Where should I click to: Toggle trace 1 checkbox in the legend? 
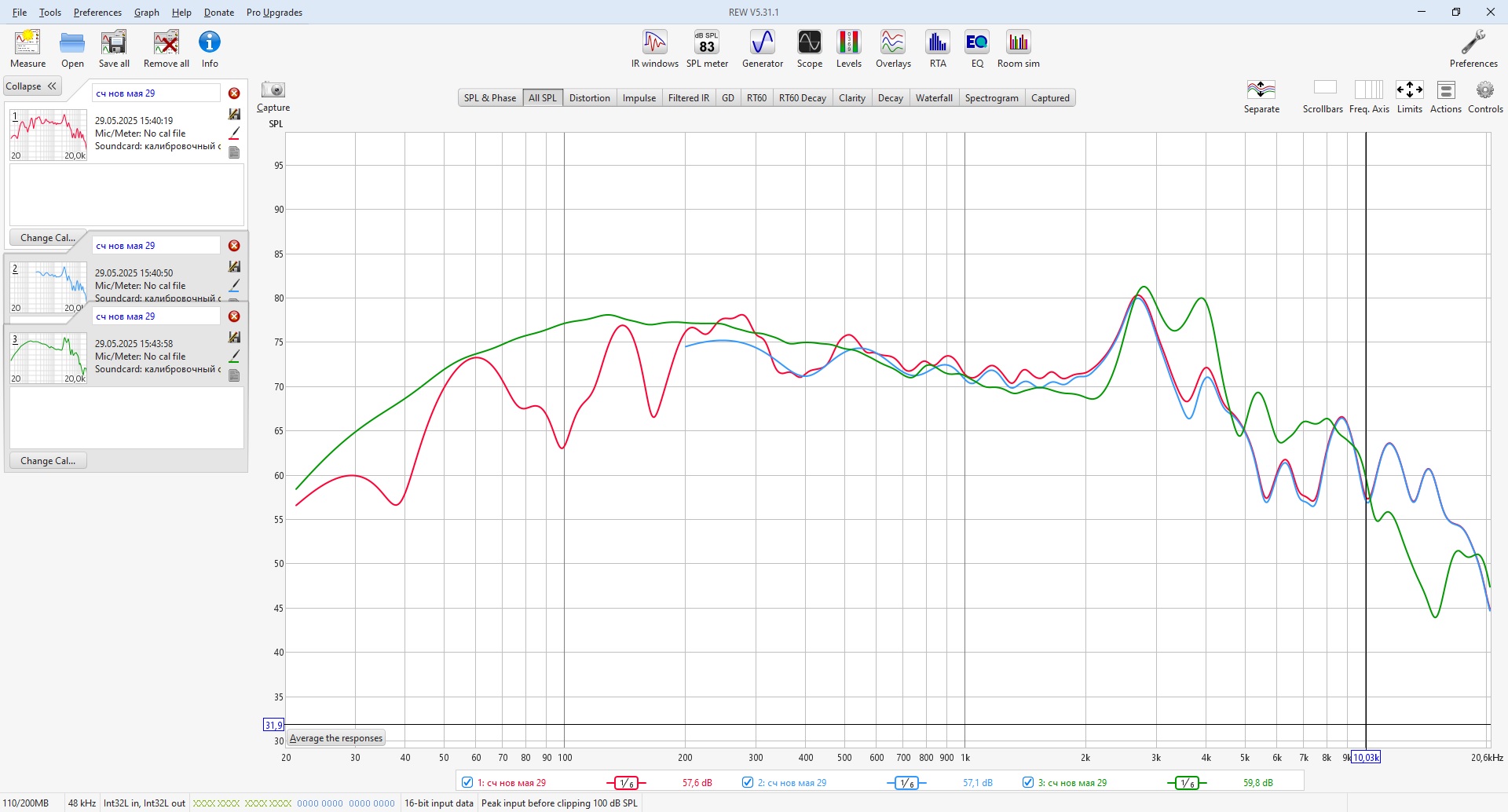click(467, 782)
